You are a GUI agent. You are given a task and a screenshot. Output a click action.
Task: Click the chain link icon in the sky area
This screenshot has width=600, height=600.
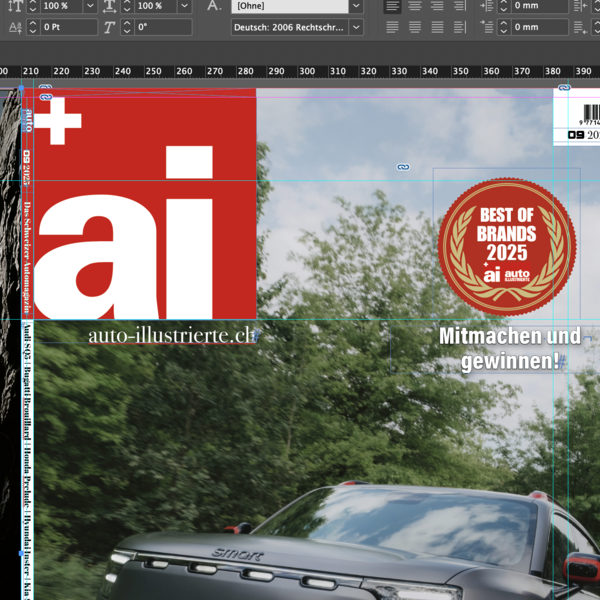point(403,167)
